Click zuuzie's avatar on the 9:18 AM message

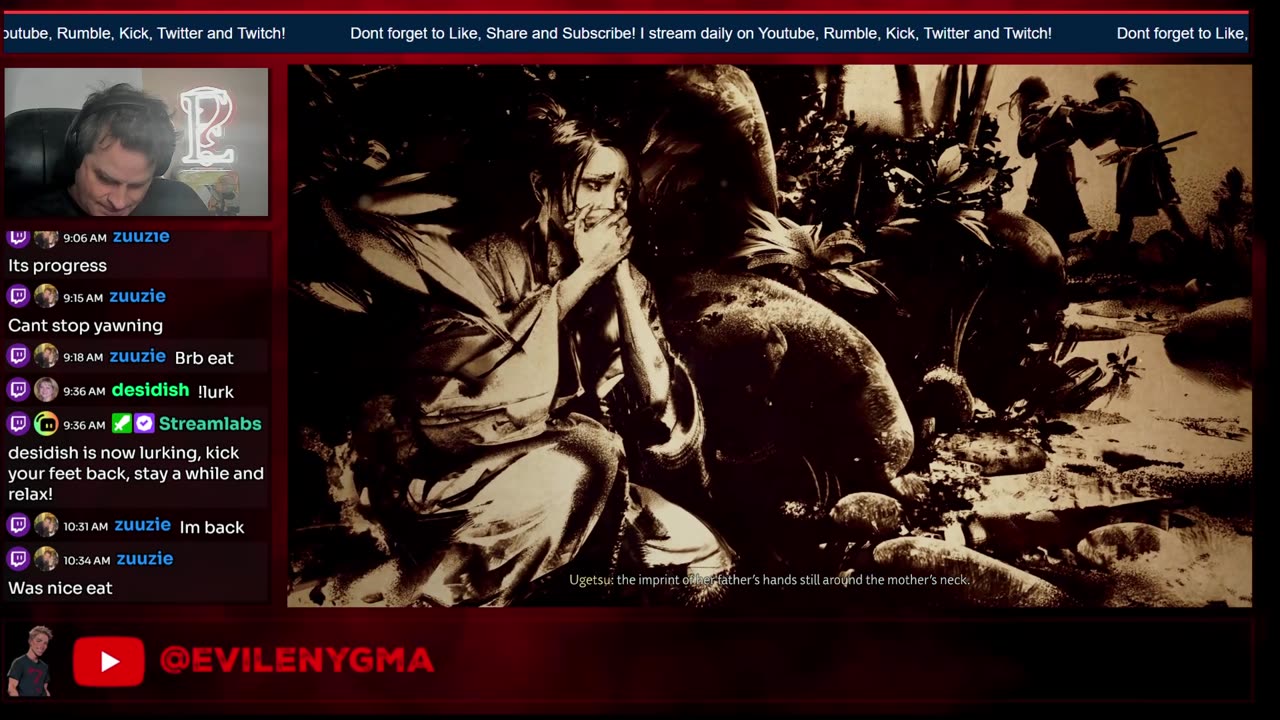click(46, 356)
